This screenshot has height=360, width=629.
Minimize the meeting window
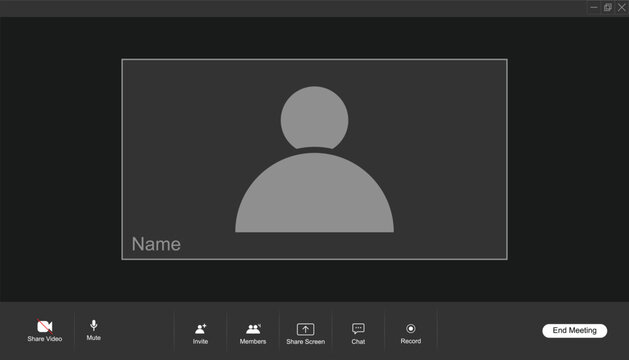[x=594, y=8]
